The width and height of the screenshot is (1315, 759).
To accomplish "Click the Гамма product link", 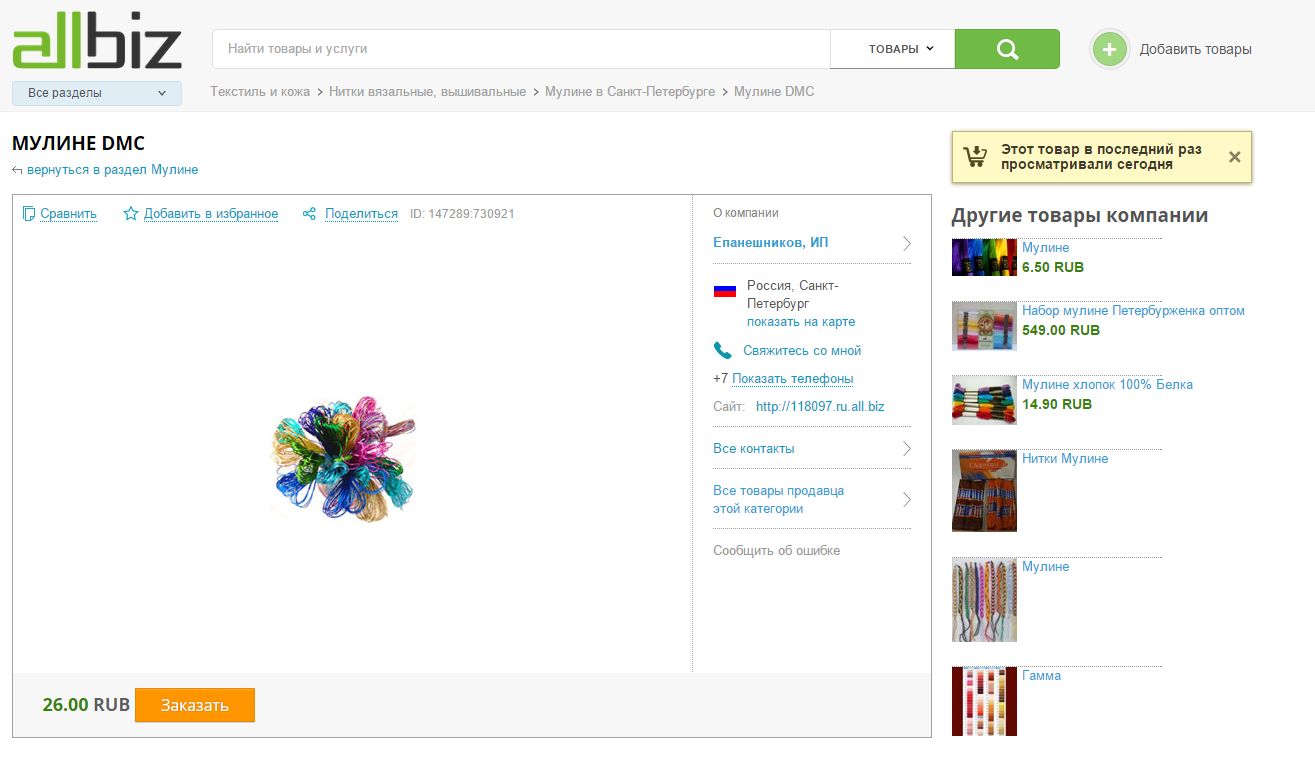I will pyautogui.click(x=1041, y=676).
